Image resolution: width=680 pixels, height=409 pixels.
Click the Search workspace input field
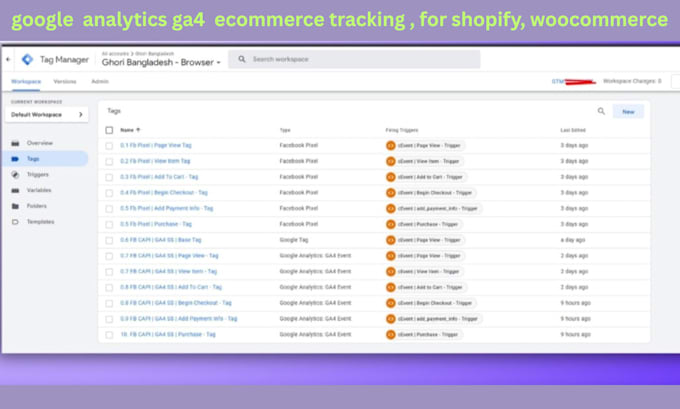click(354, 59)
